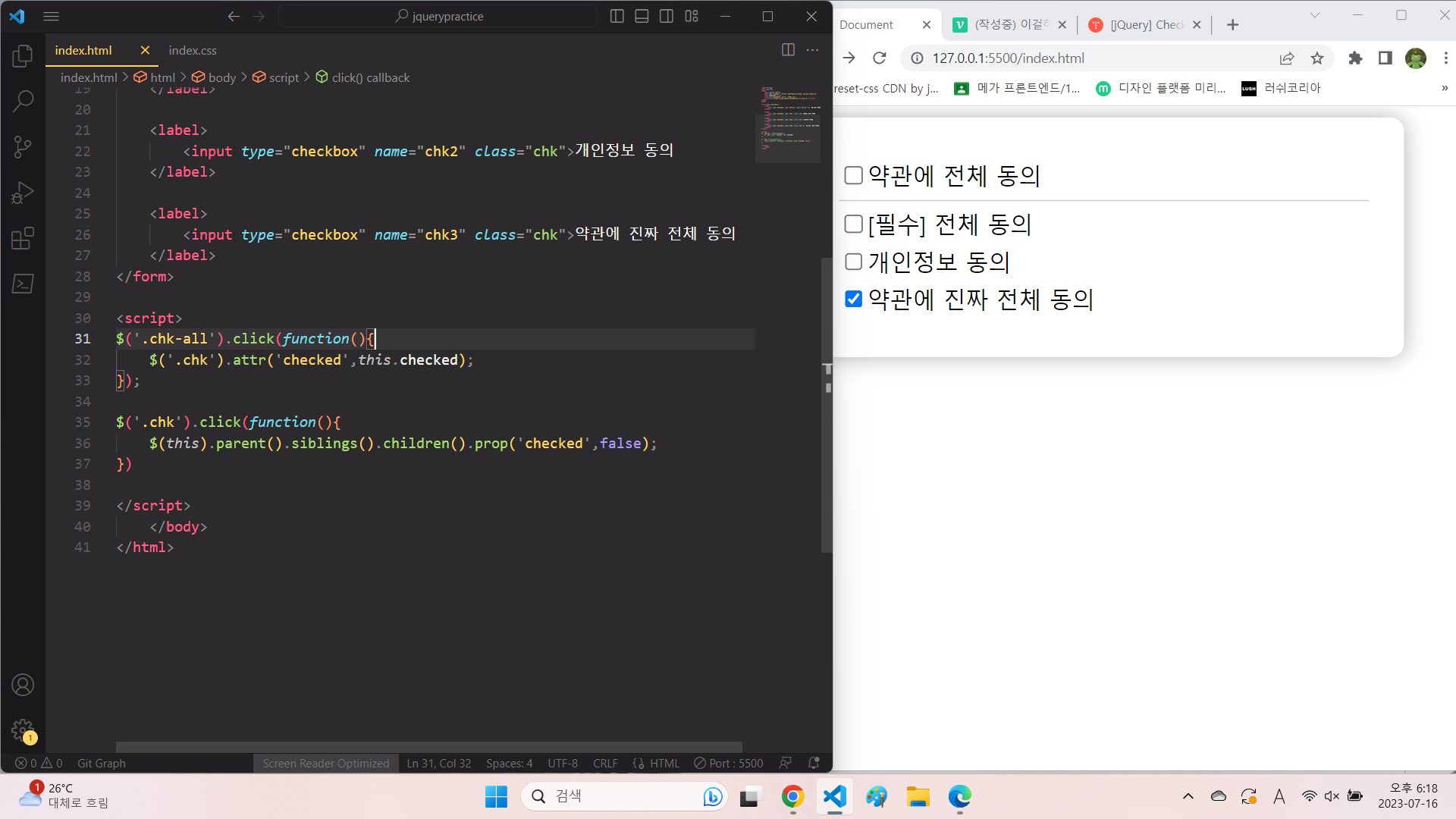Stop Live Server on Port: 5500
This screenshot has height=819, width=1456.
click(x=729, y=763)
